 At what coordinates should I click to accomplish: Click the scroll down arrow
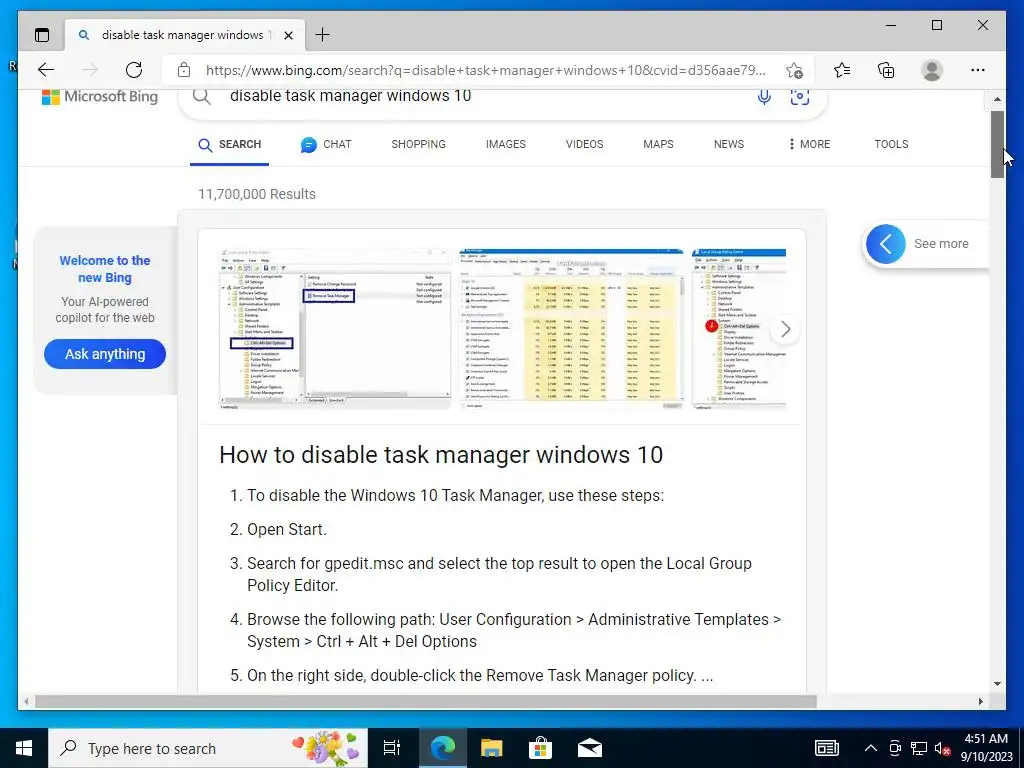click(x=997, y=684)
